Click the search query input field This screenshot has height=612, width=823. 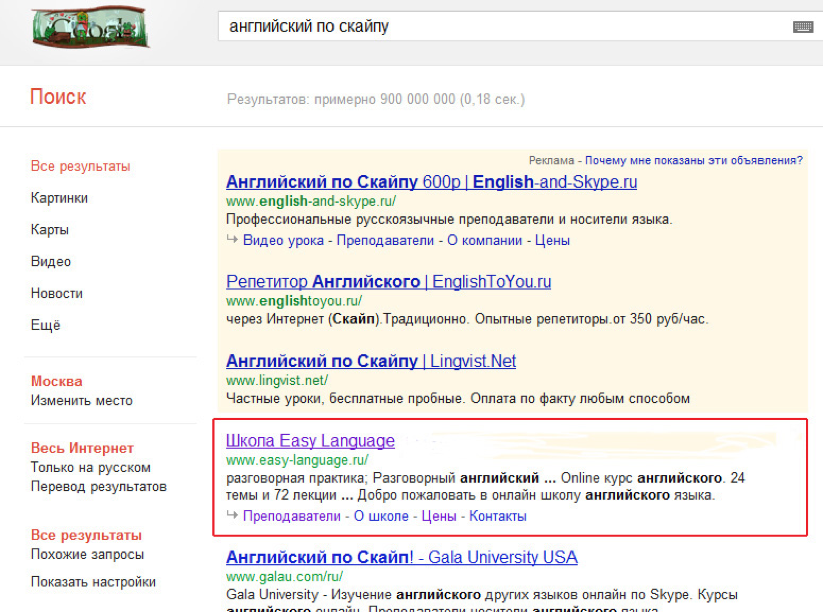pyautogui.click(x=500, y=27)
